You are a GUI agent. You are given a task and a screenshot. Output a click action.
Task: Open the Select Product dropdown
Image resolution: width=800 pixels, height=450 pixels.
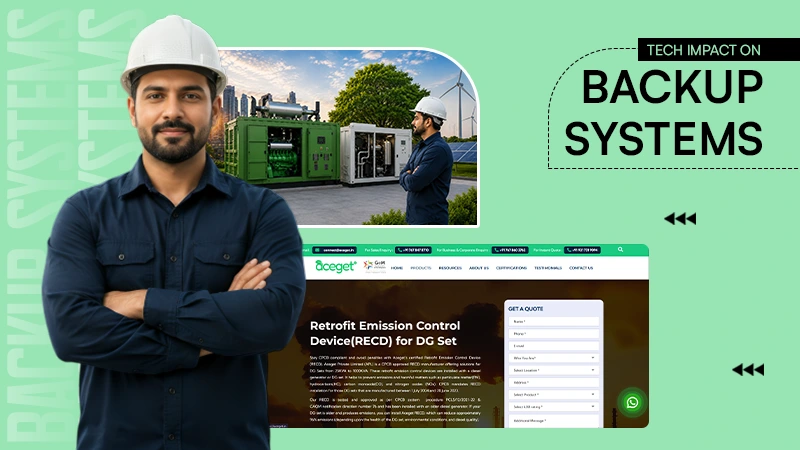554,394
